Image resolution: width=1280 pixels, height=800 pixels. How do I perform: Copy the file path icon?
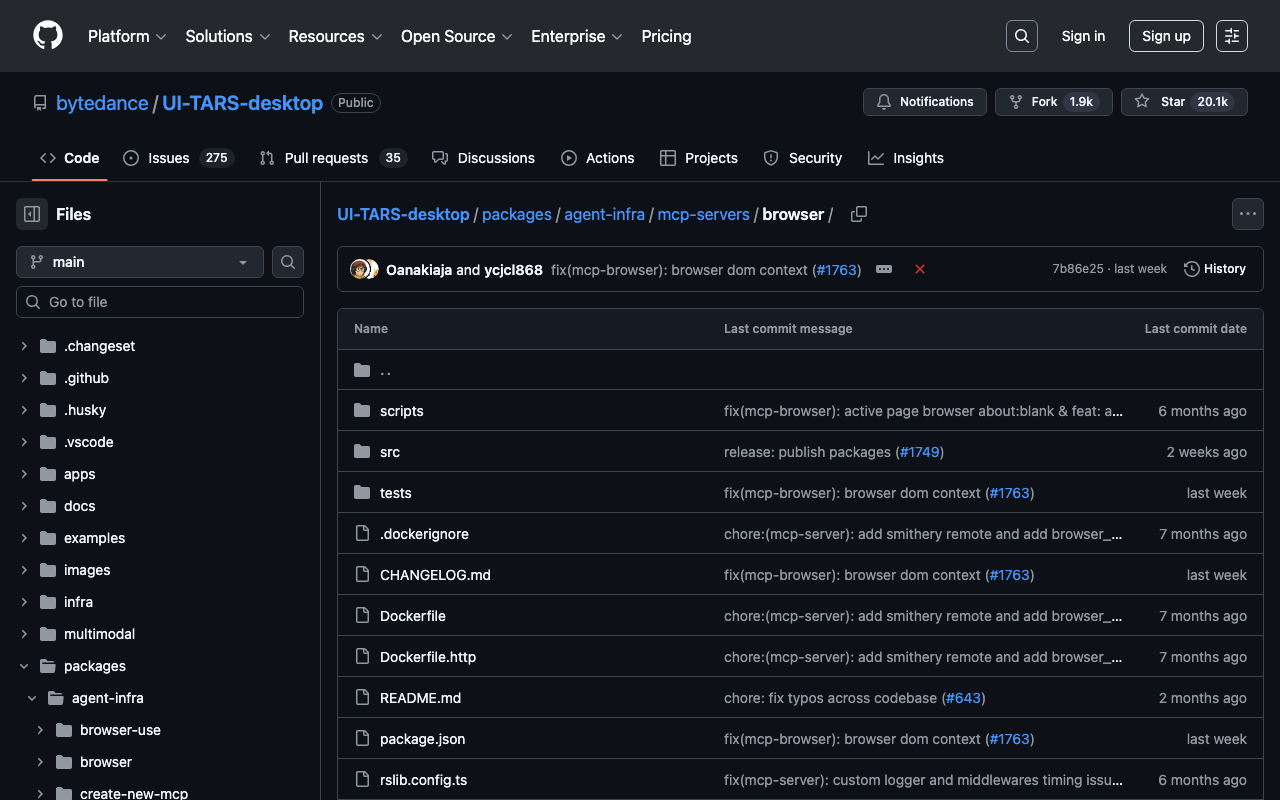click(x=858, y=214)
